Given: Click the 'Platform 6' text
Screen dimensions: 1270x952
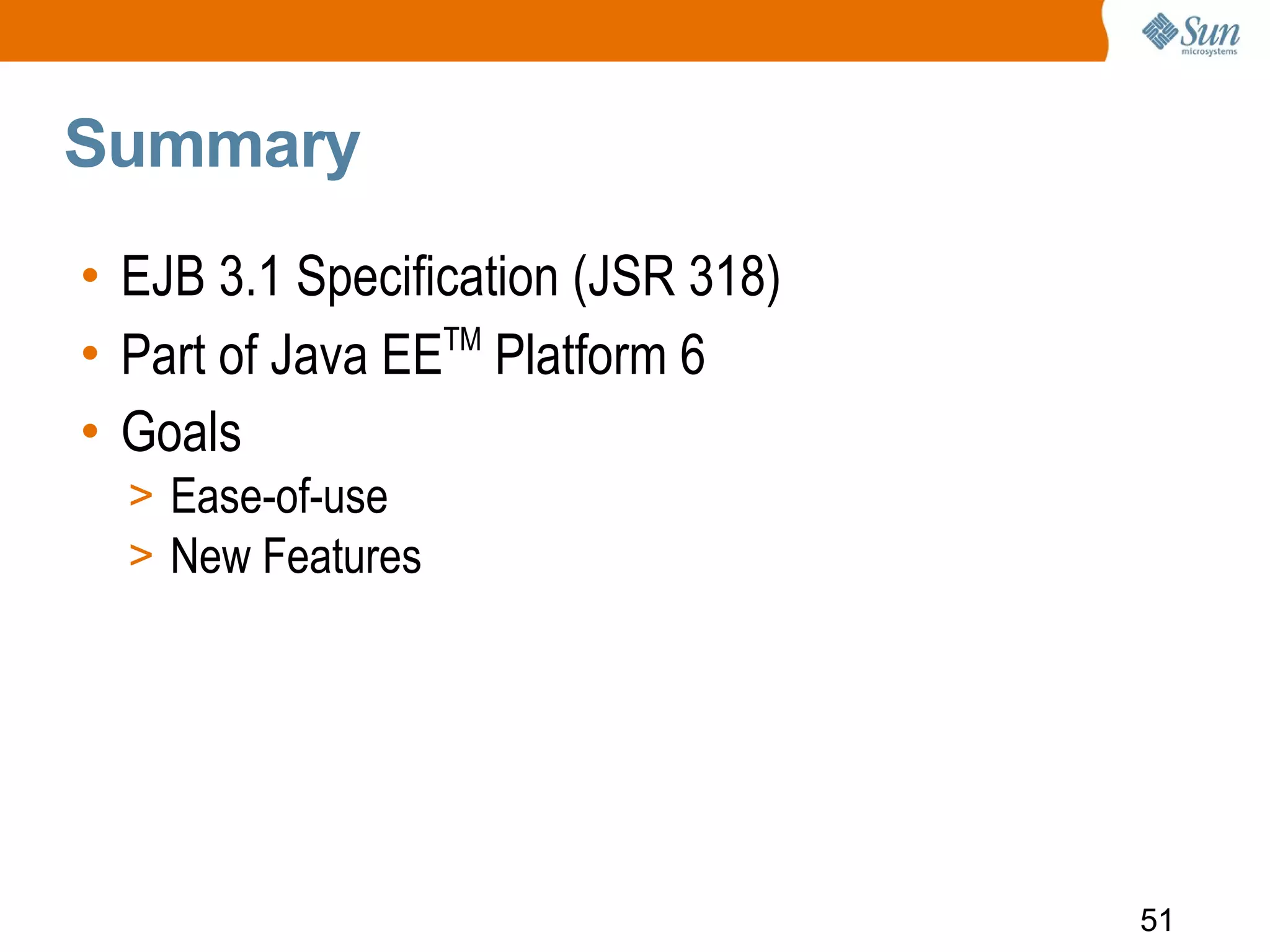Looking at the screenshot, I should tap(600, 355).
